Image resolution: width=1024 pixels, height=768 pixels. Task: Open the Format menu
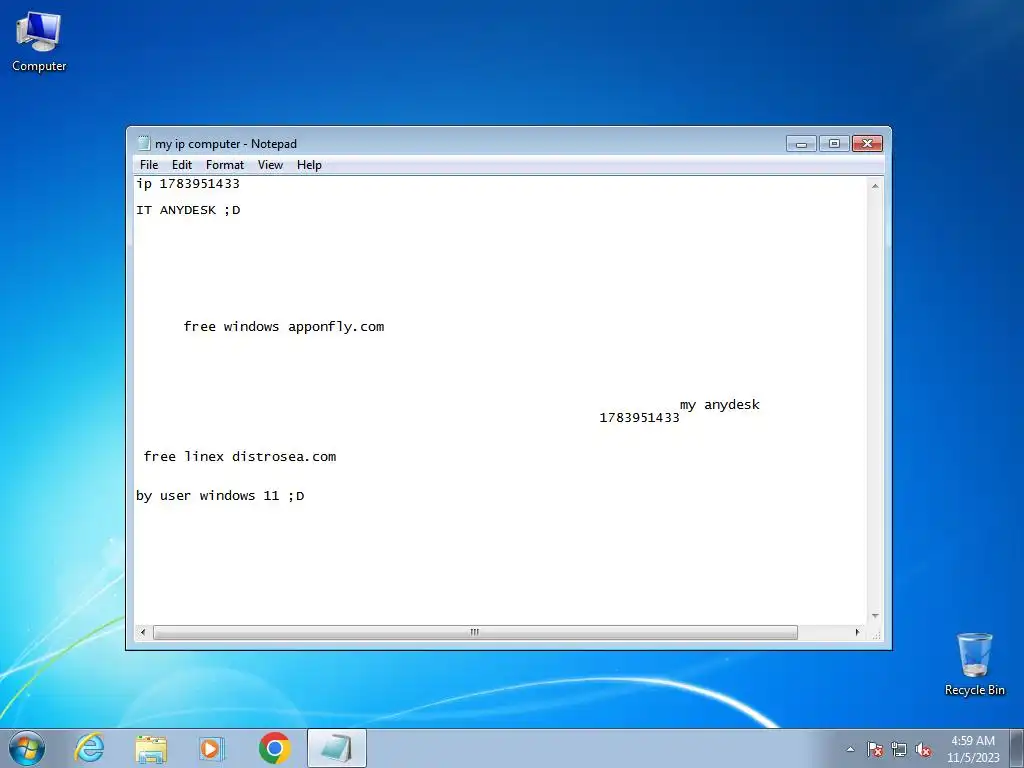tap(225, 165)
